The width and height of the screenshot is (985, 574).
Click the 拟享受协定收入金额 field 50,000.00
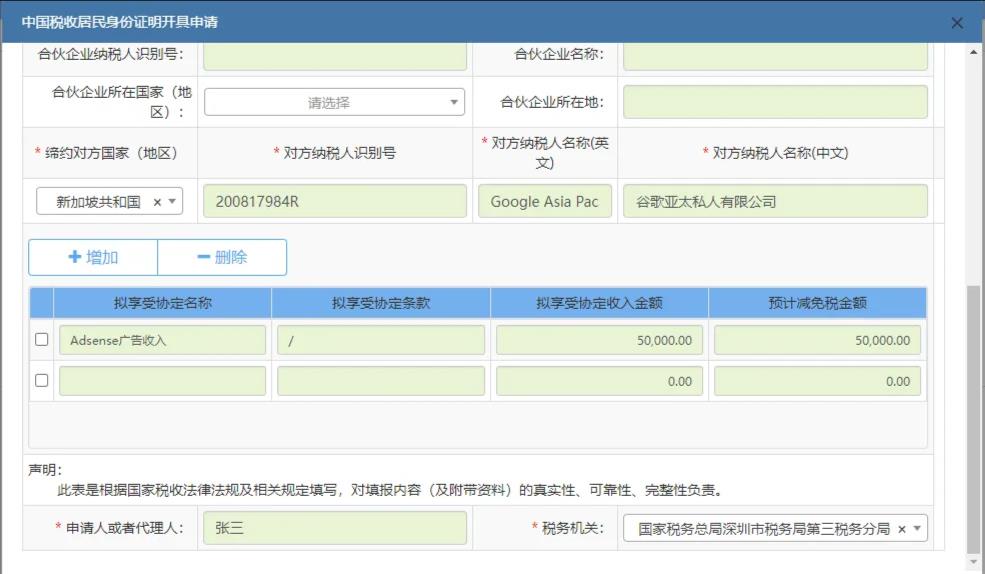click(x=599, y=340)
